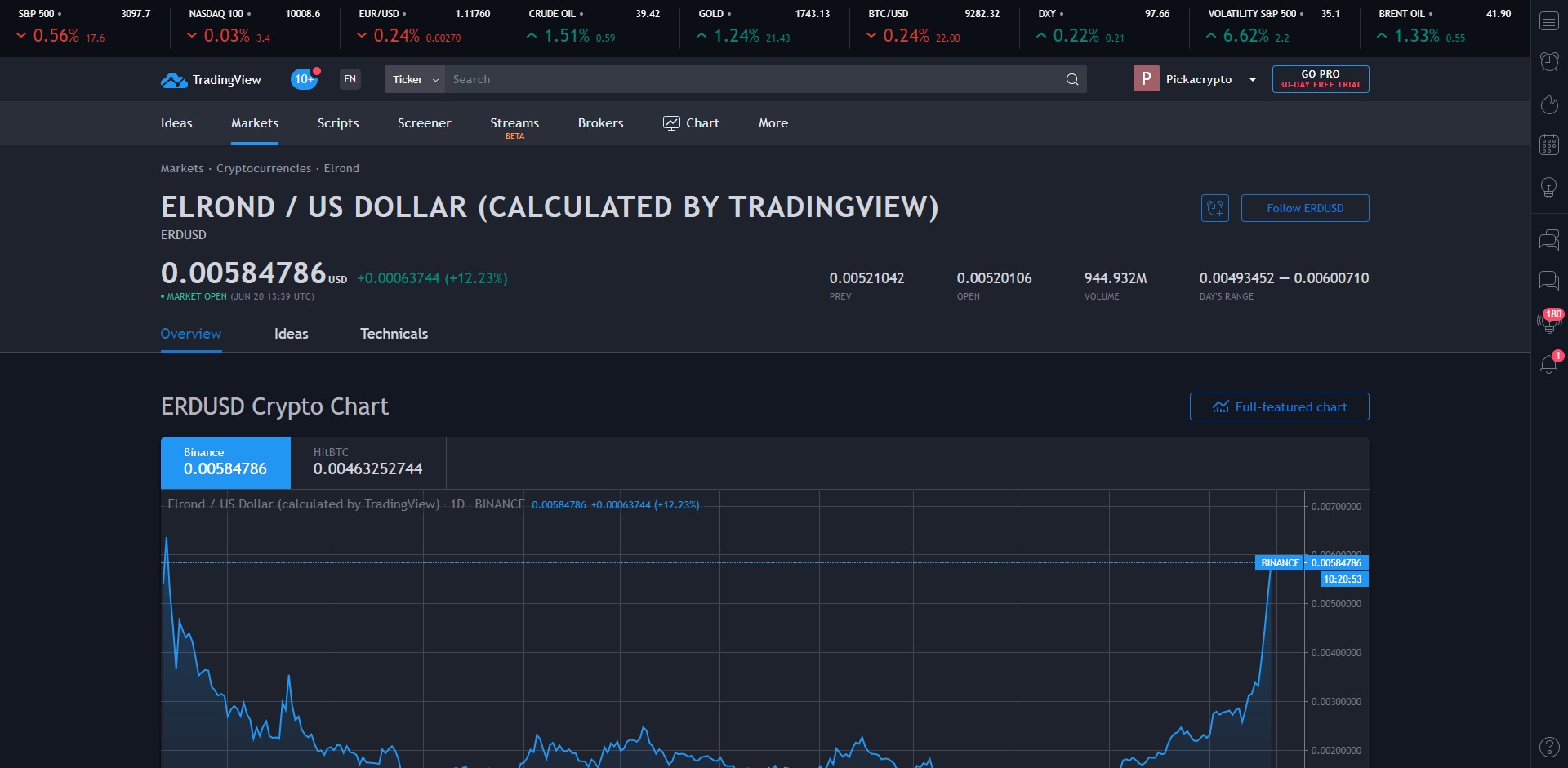Open the BTC/USD ticker in top bar

933,25
